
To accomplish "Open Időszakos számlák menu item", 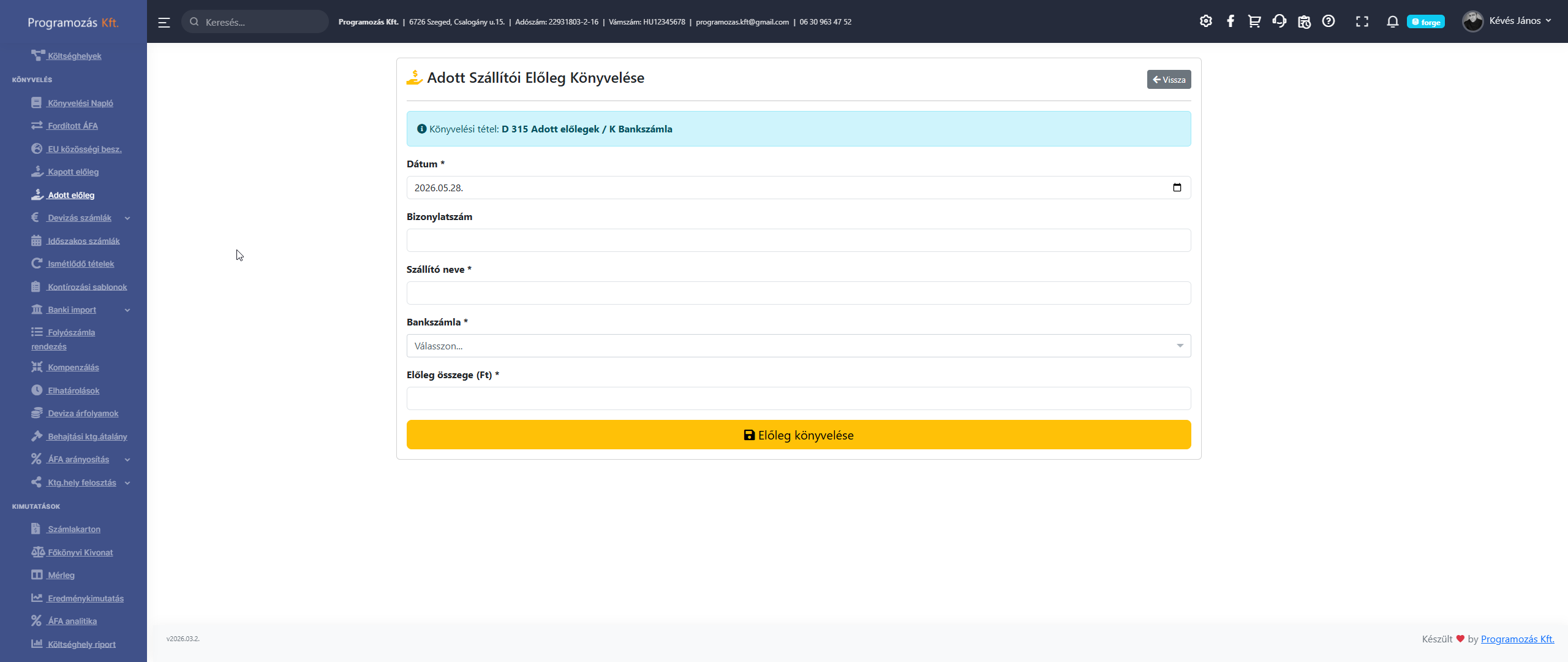I will click(75, 241).
